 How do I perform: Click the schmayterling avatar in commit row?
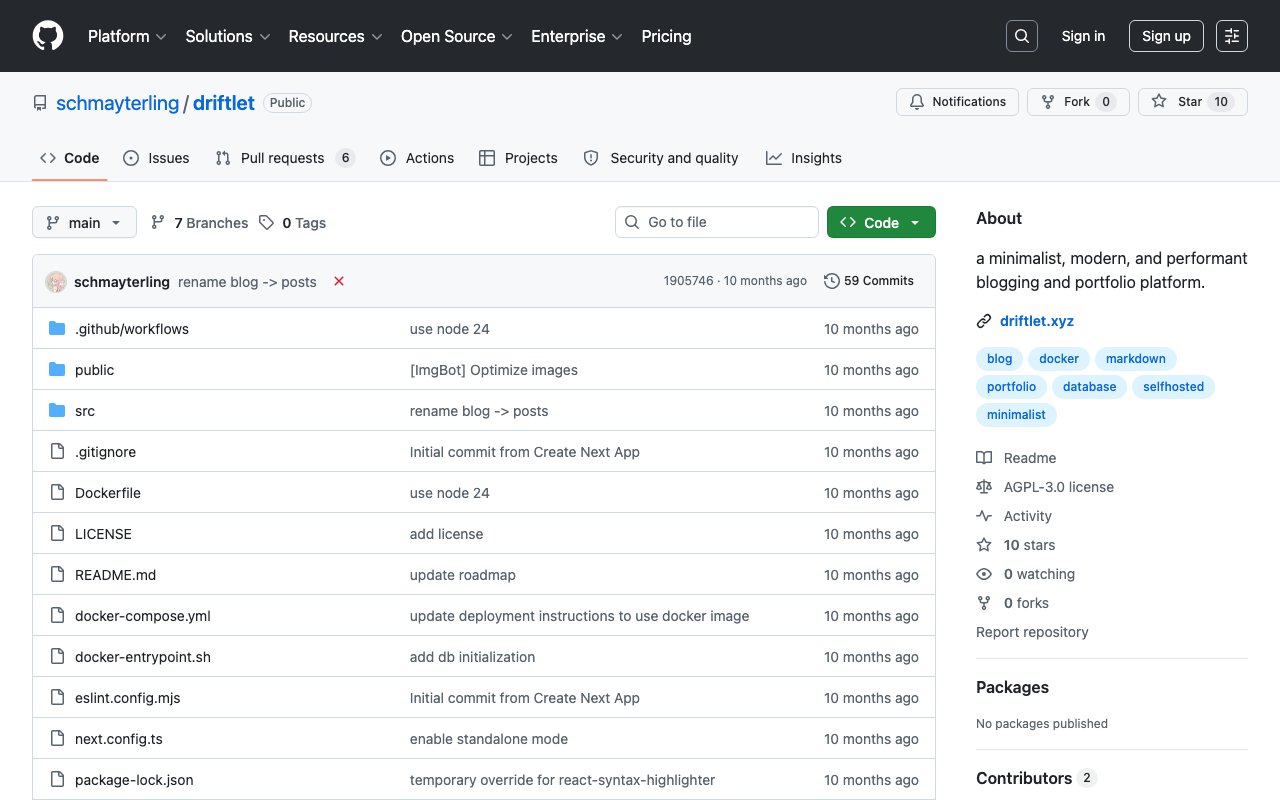(56, 282)
